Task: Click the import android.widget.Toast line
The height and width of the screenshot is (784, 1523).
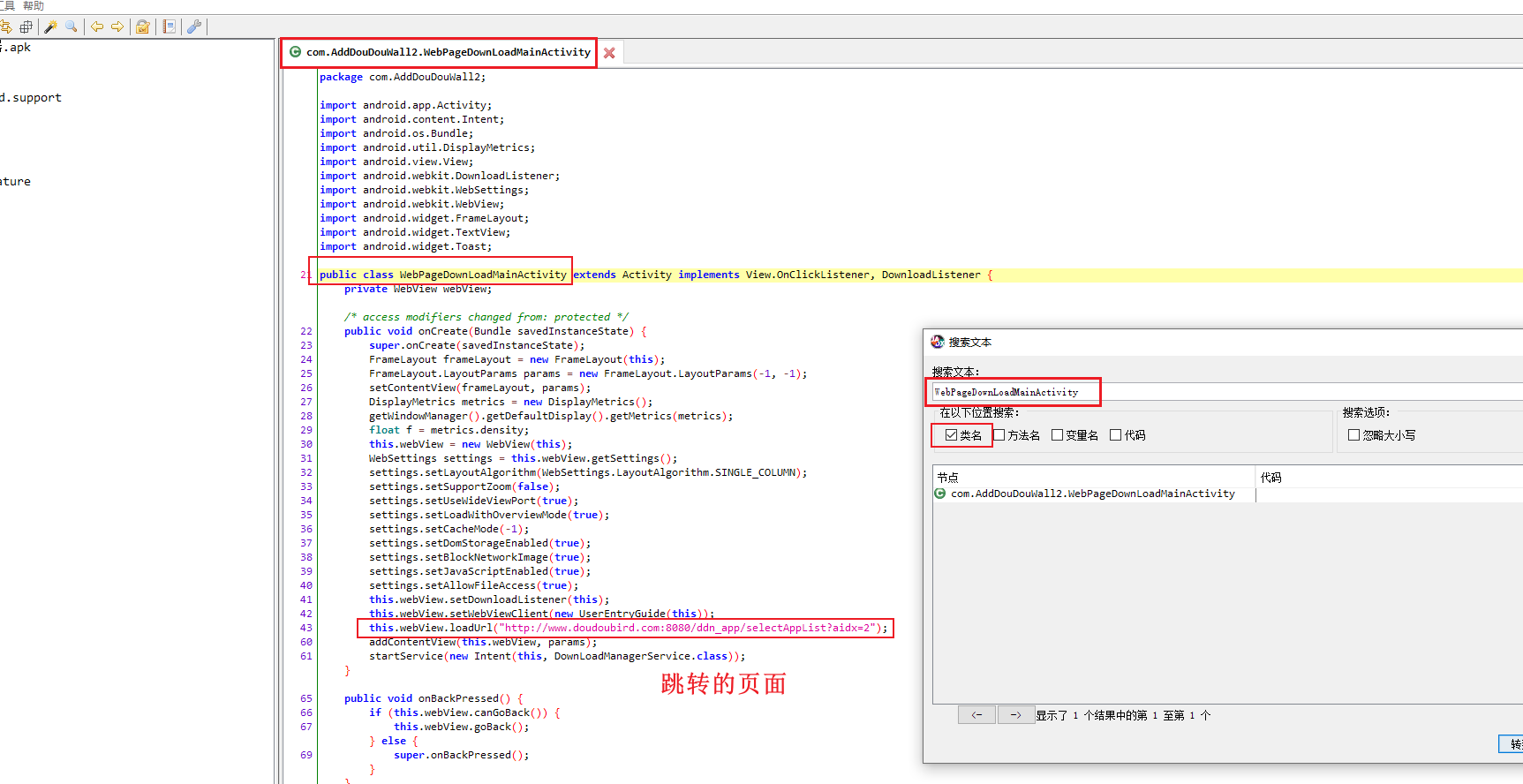Action: click(406, 246)
